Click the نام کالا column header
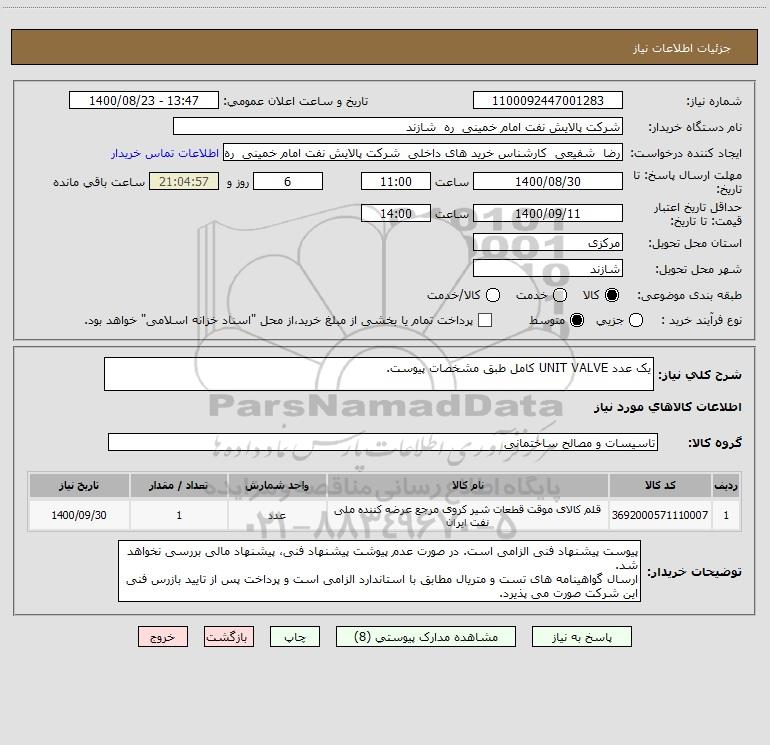The image size is (770, 745). 468,485
